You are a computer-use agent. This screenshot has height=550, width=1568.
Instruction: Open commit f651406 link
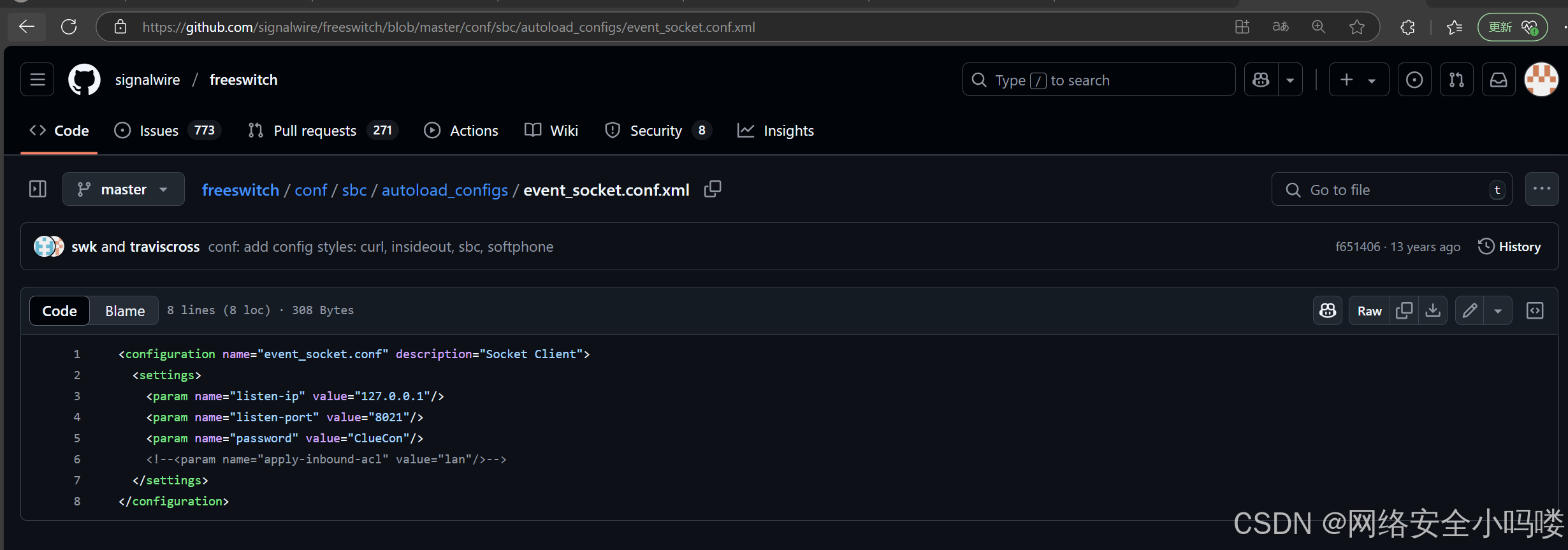coord(1358,247)
